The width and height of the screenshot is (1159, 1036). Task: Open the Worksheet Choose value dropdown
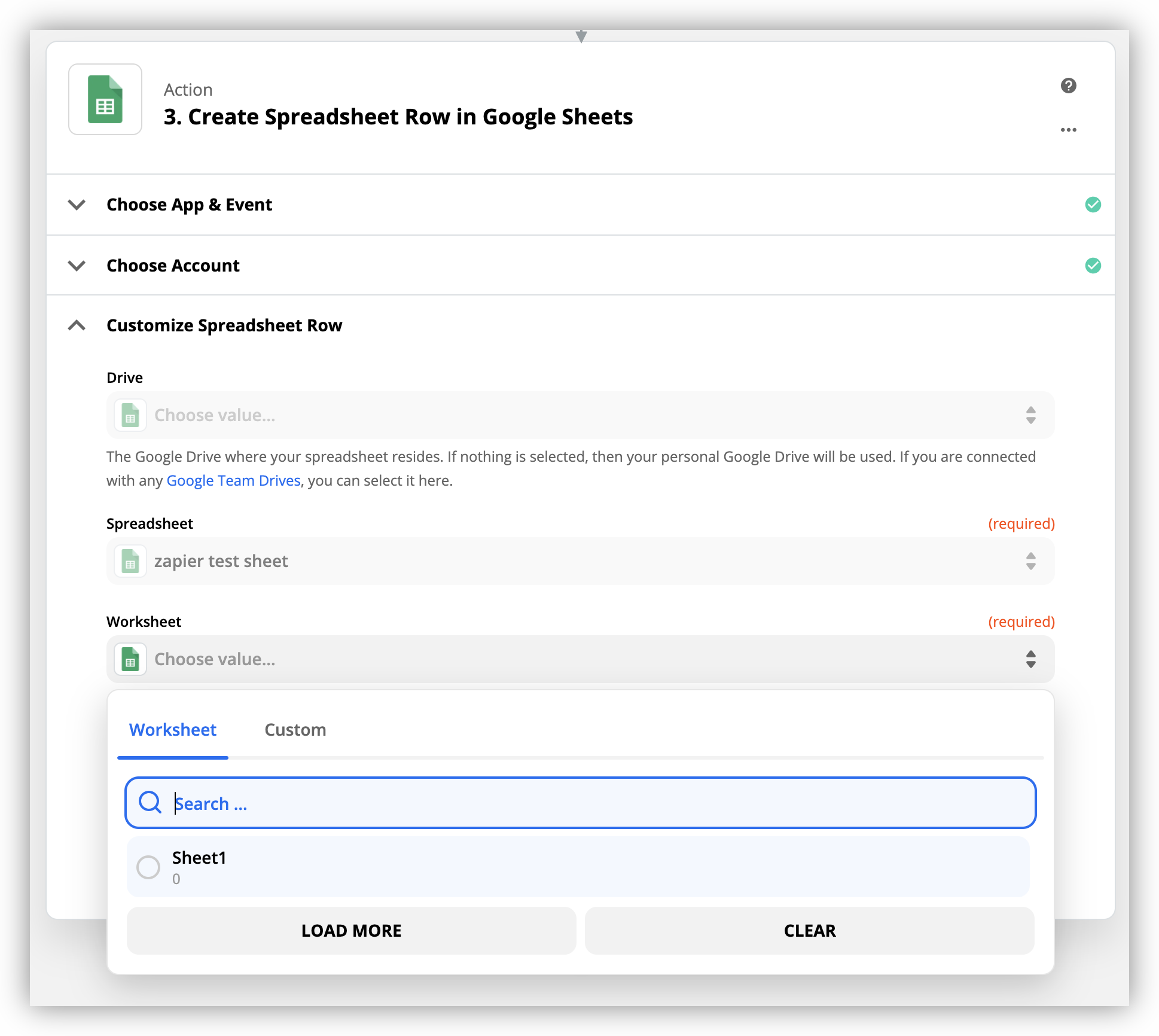580,659
